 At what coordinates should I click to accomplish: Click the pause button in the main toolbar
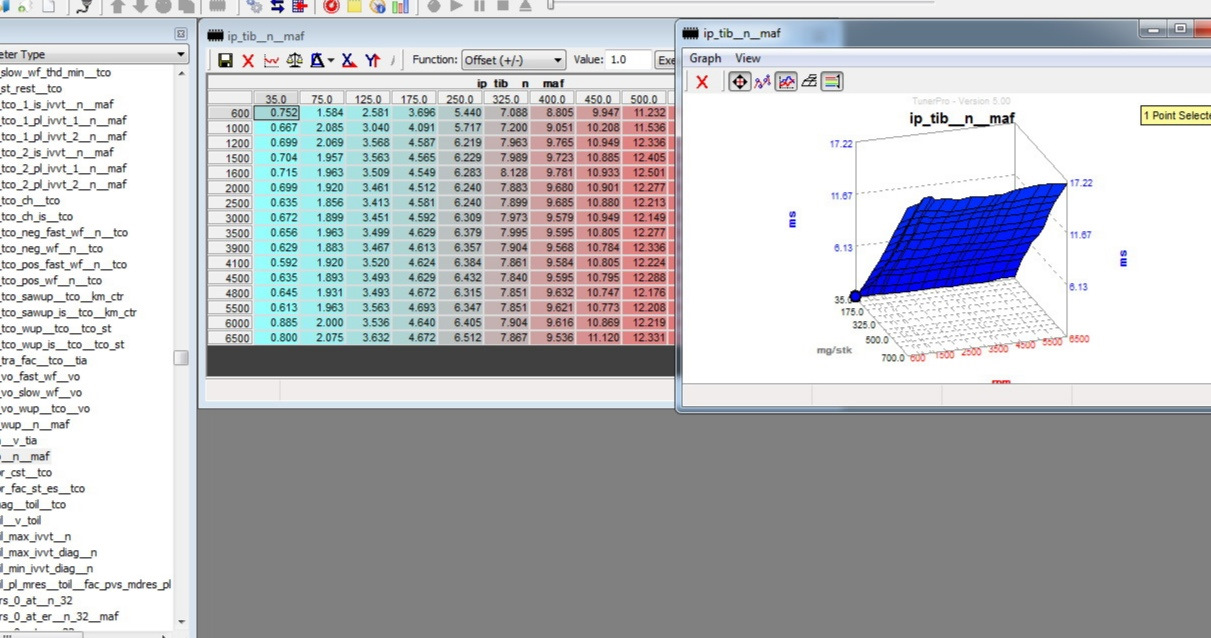point(480,6)
